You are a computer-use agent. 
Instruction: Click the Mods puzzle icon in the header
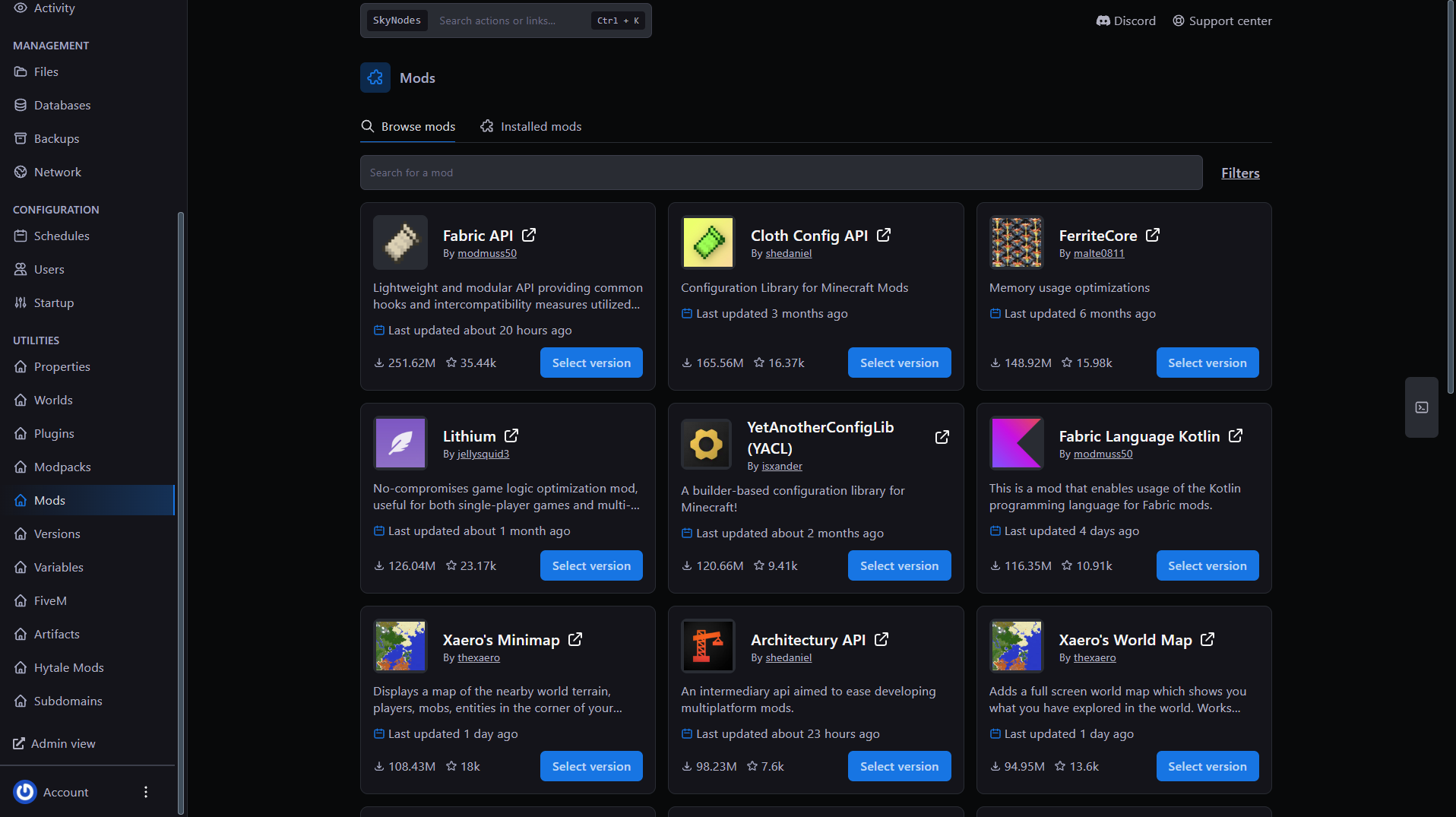tap(375, 78)
